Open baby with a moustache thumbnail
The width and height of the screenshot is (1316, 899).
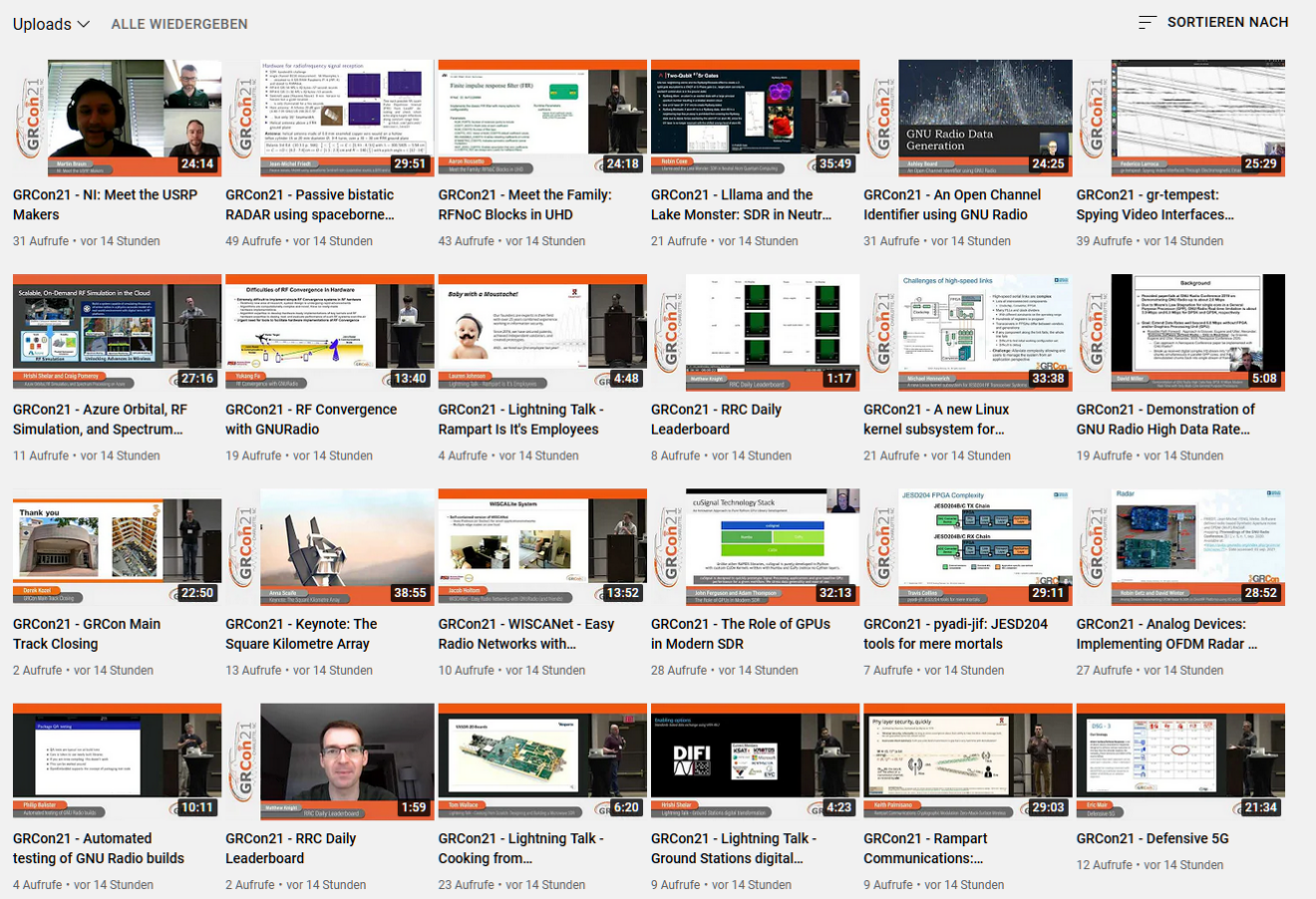[542, 332]
